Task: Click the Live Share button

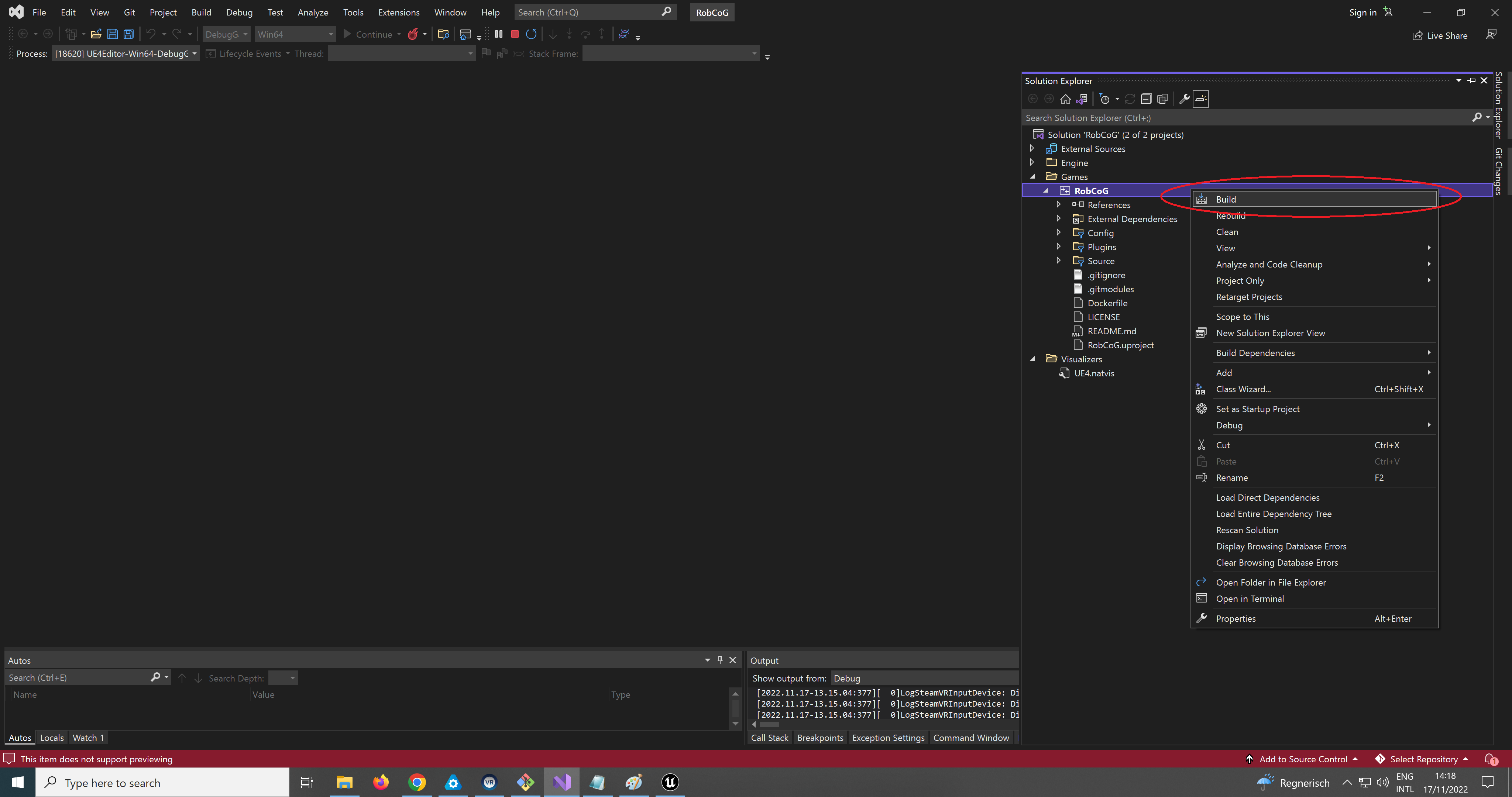Action: click(1440, 35)
